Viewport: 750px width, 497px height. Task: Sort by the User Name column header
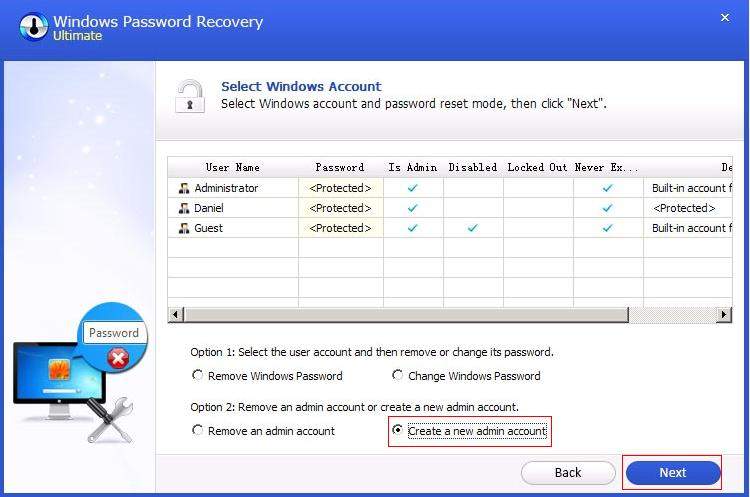(x=233, y=167)
